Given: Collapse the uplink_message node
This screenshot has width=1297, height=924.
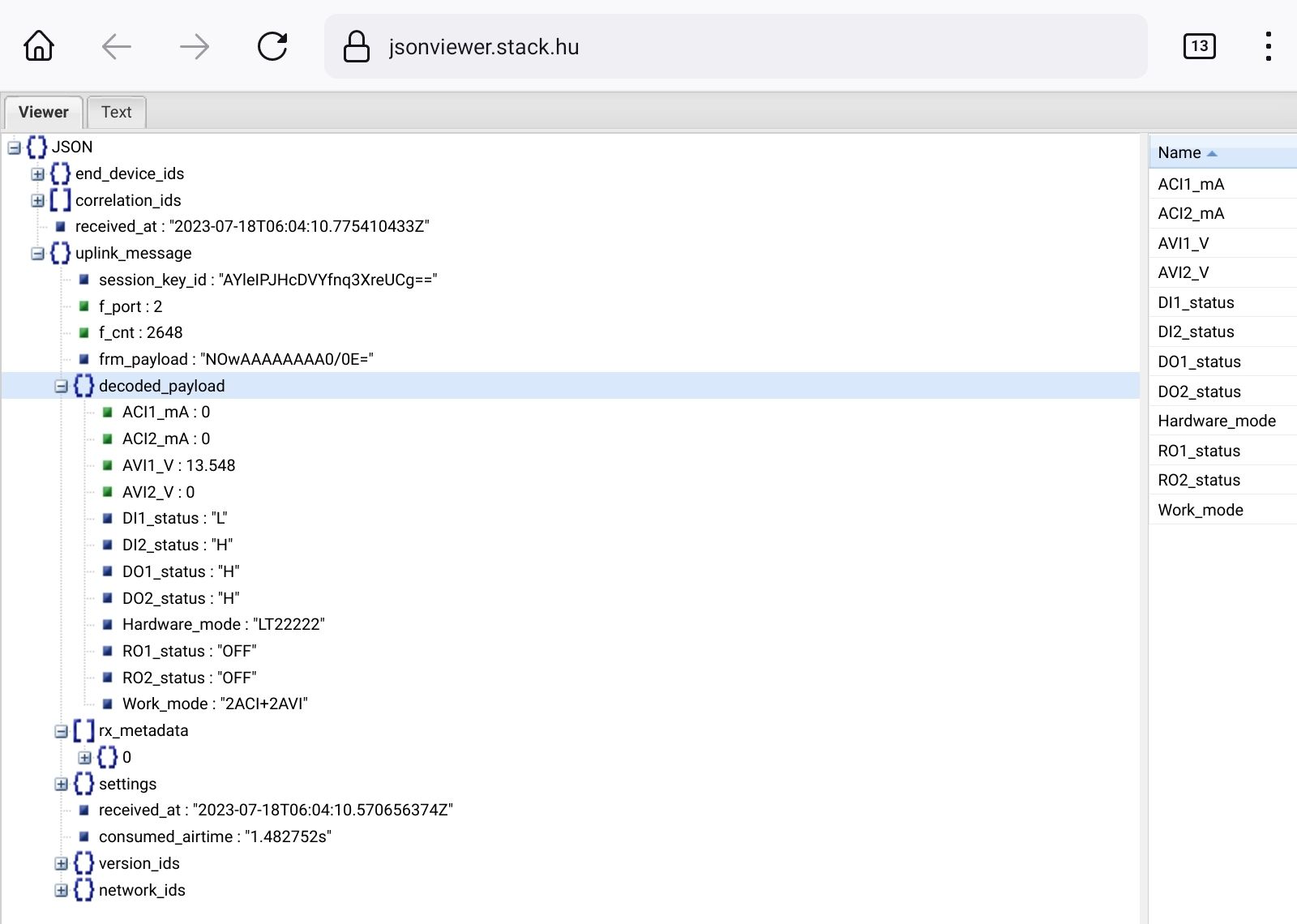Looking at the screenshot, I should coord(37,254).
